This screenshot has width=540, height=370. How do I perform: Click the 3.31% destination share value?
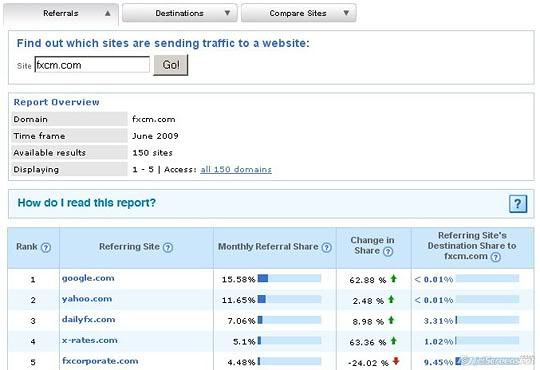tap(438, 321)
